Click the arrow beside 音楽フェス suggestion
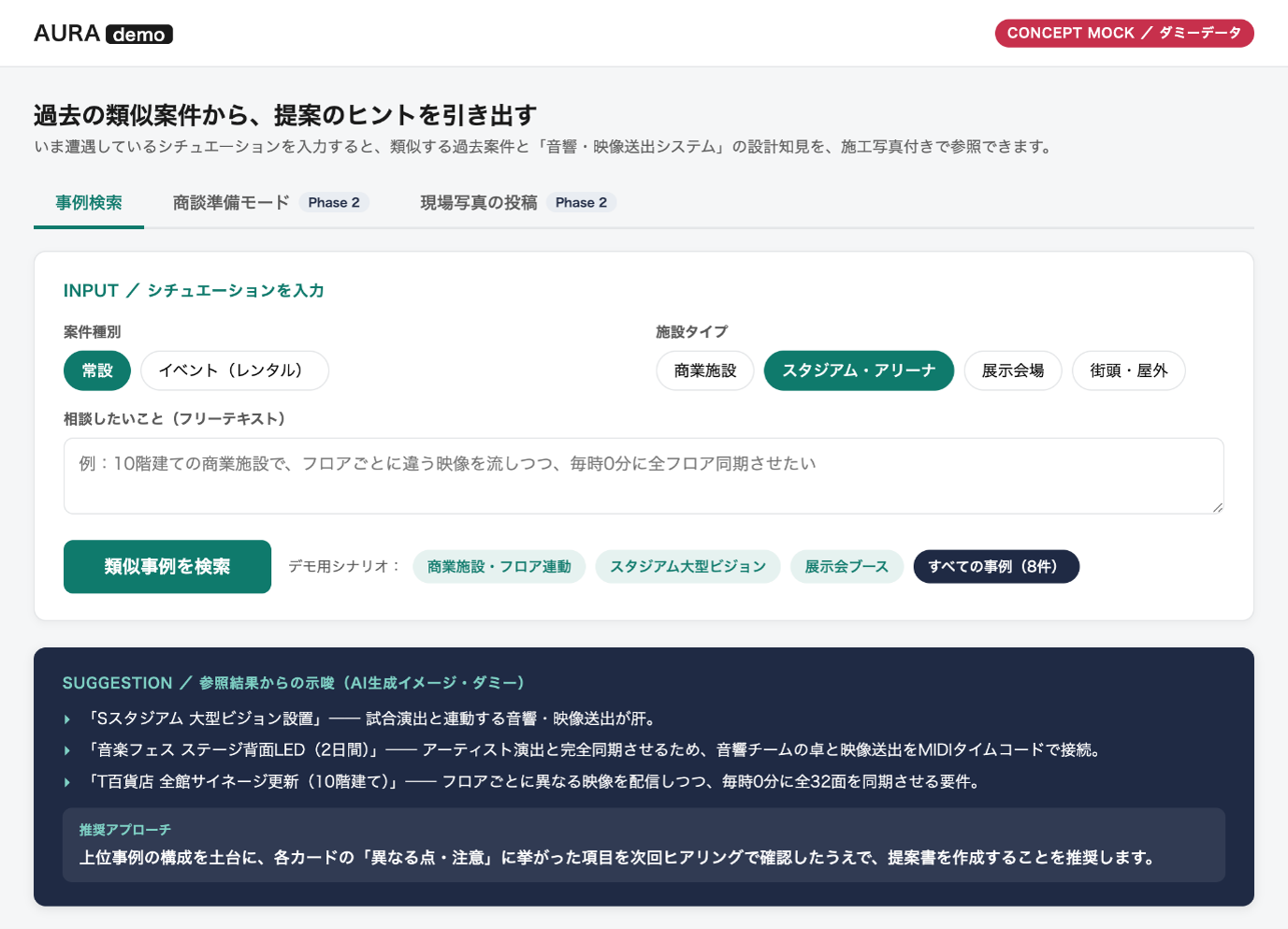Image resolution: width=1288 pixels, height=929 pixels. (x=67, y=750)
